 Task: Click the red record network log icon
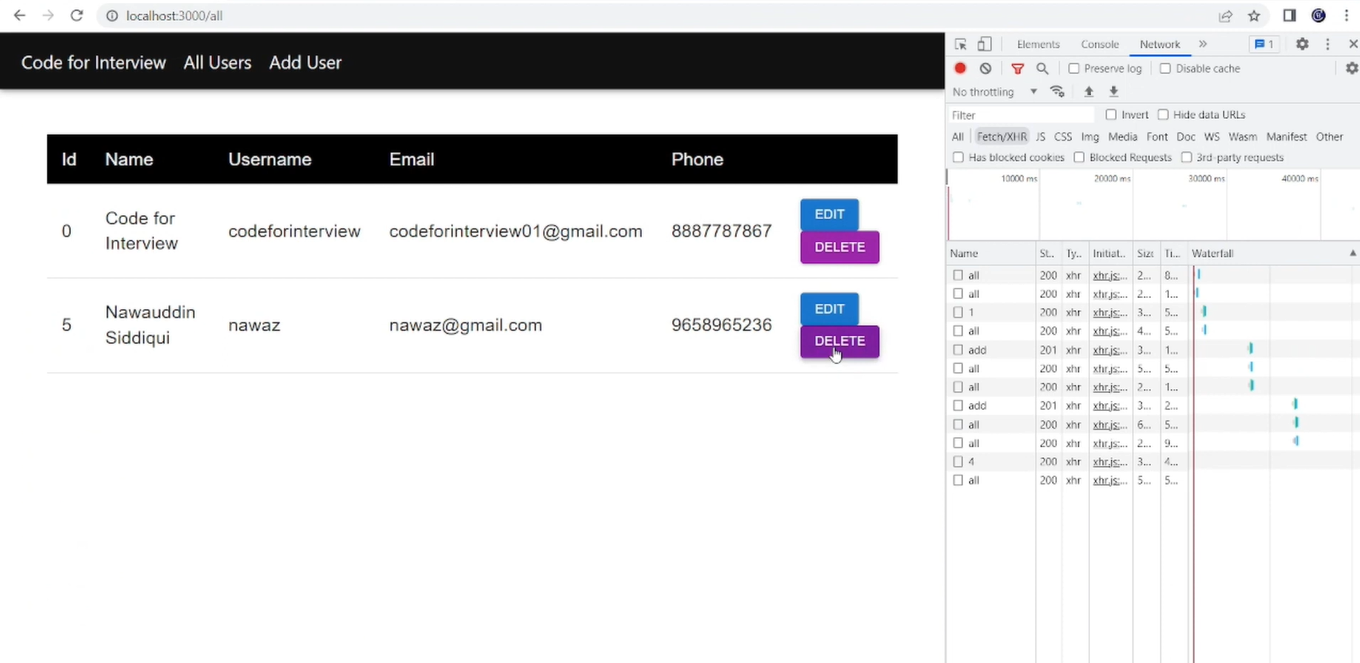click(x=960, y=68)
